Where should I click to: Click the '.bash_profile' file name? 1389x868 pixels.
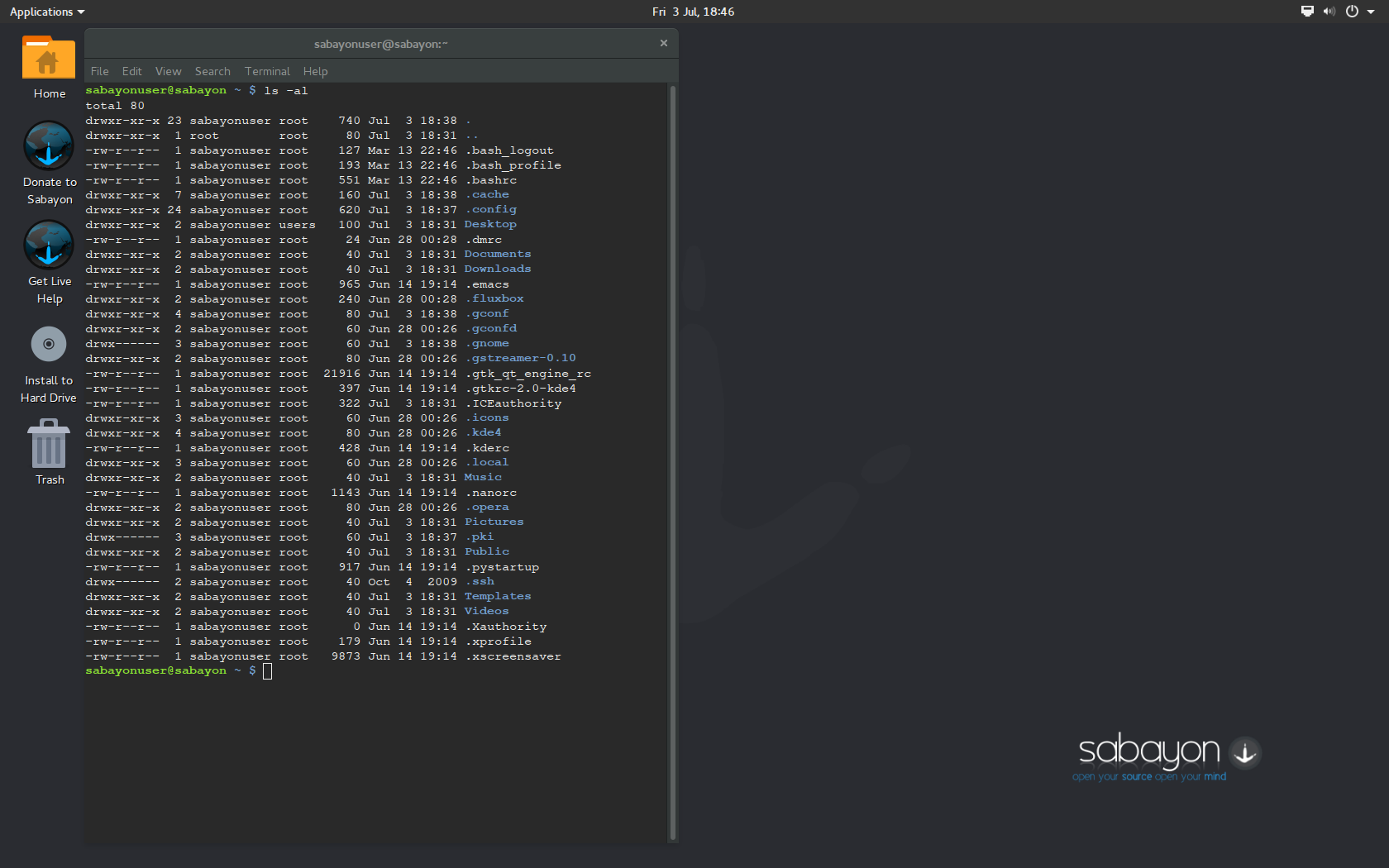[513, 165]
